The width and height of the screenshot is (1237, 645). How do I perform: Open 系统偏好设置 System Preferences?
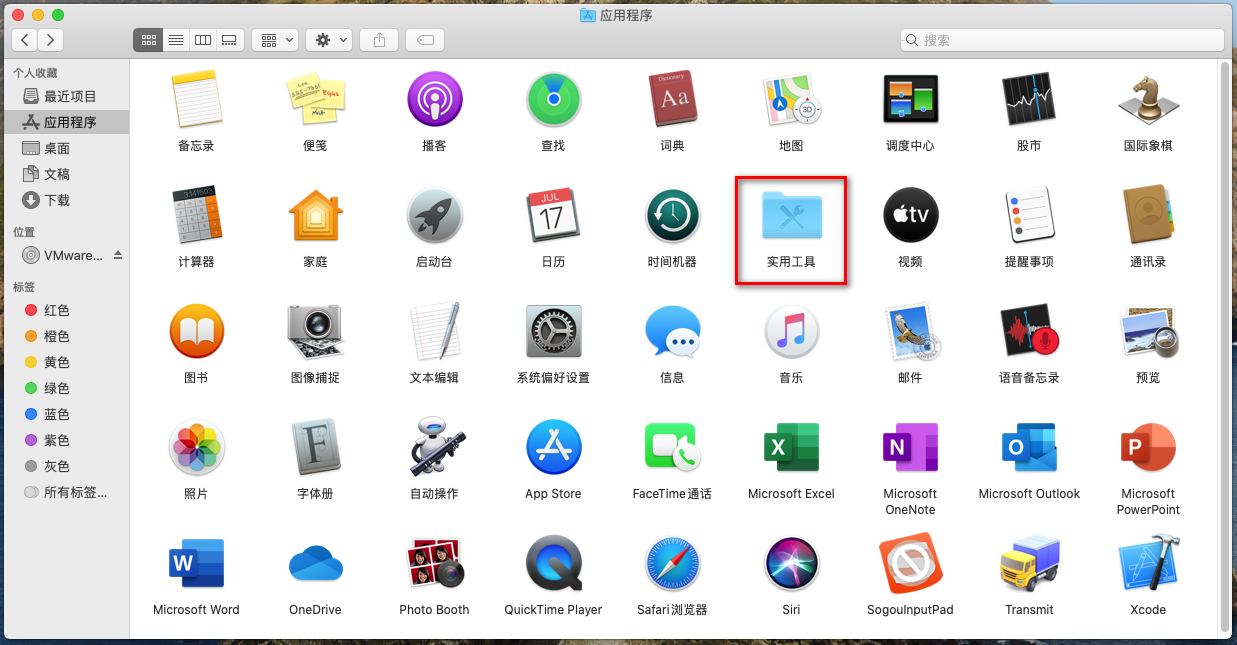click(553, 331)
